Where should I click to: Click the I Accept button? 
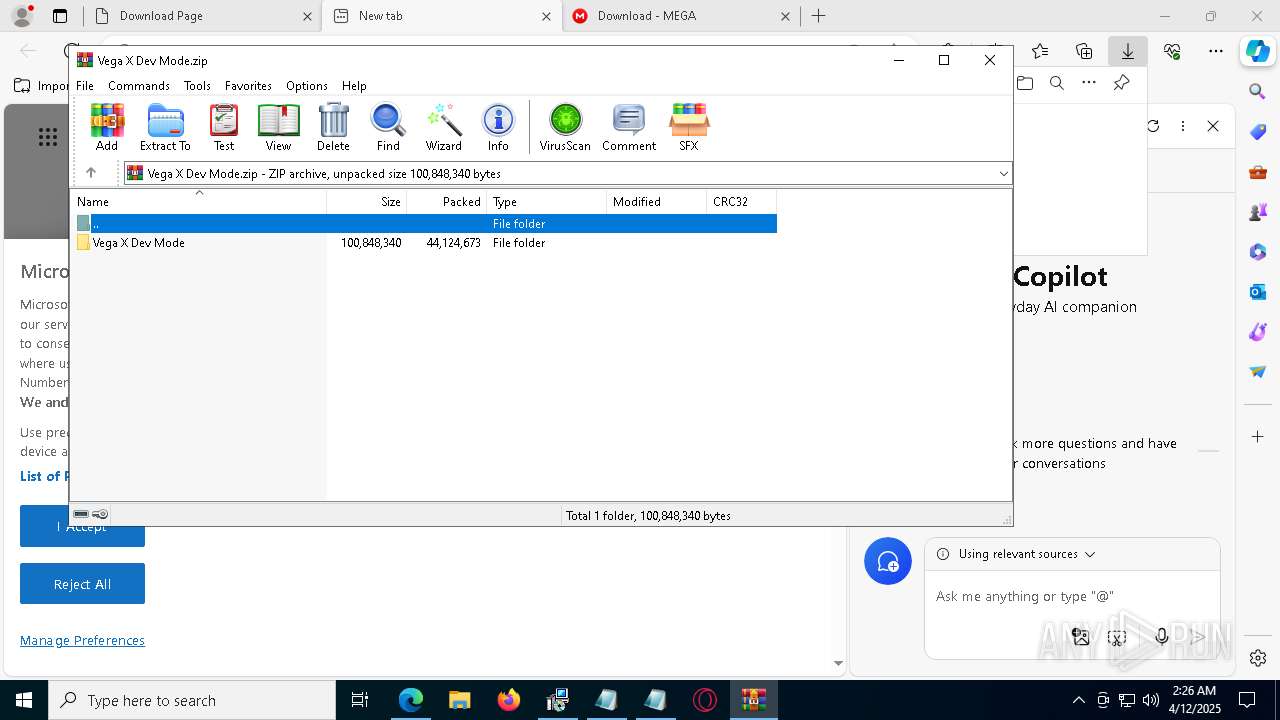point(82,526)
